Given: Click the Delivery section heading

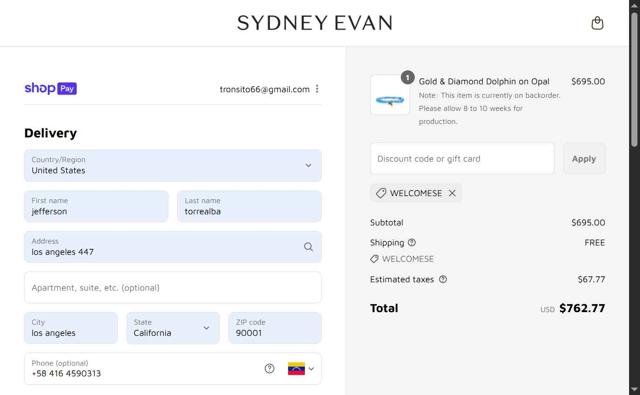Looking at the screenshot, I should (51, 133).
